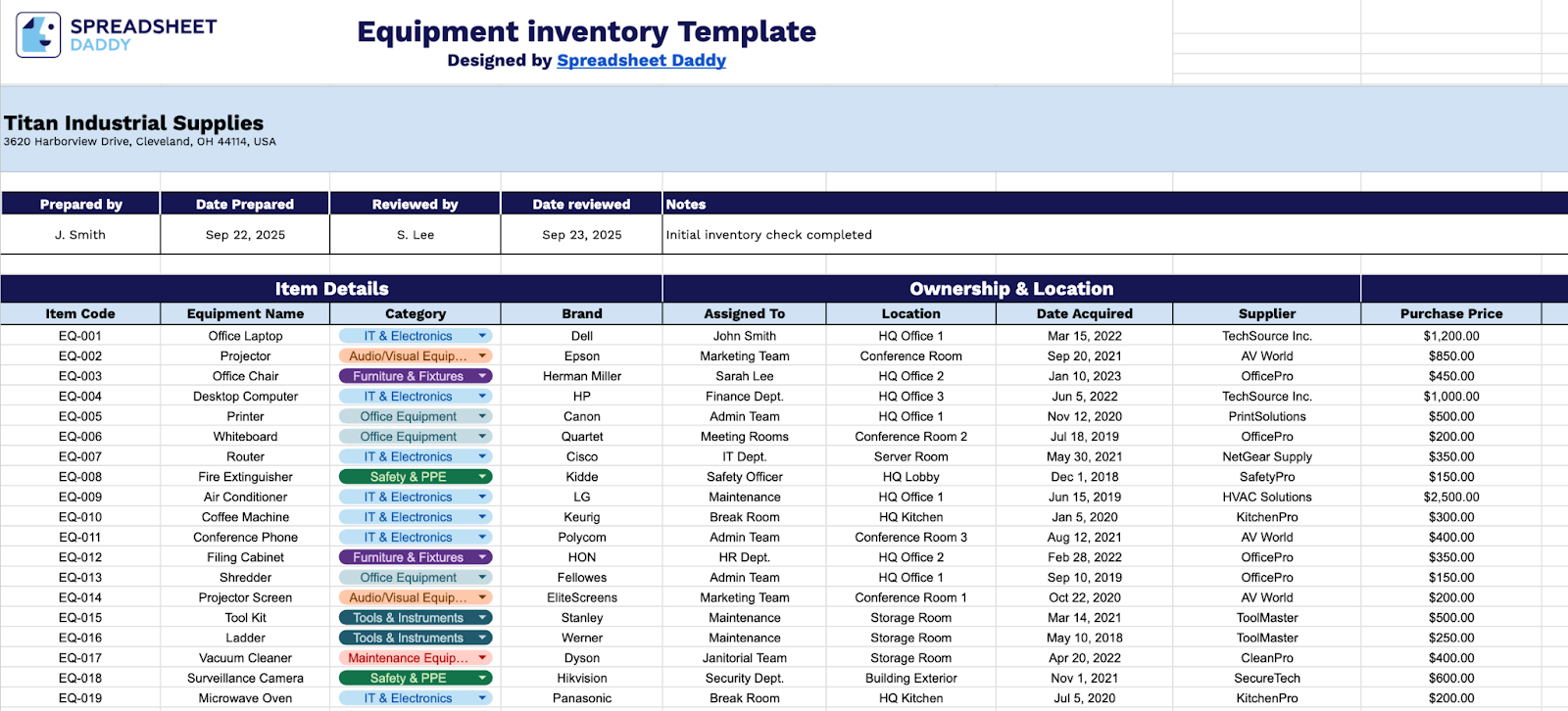
Task: Select the Finance Dept. assigned cell
Action: point(745,397)
